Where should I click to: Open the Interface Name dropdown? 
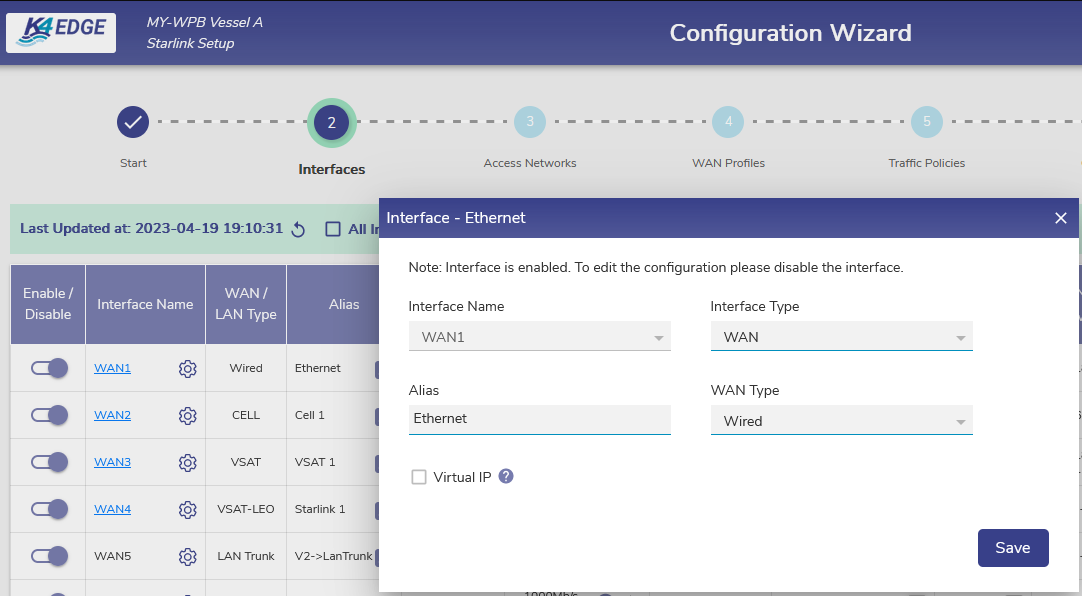tap(539, 337)
